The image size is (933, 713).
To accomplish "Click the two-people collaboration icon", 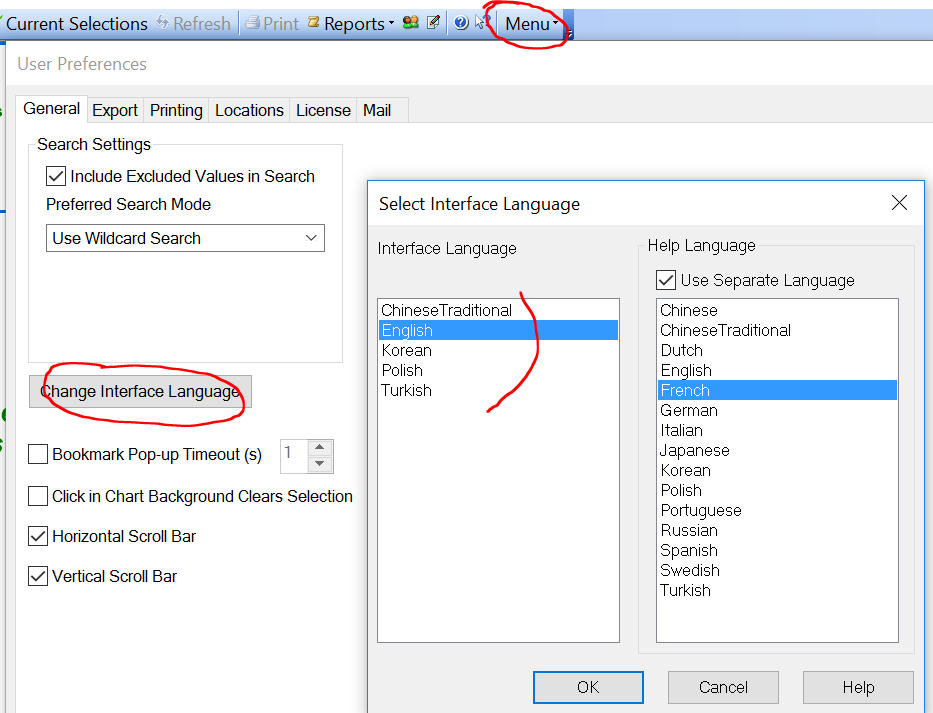I will coord(411,23).
